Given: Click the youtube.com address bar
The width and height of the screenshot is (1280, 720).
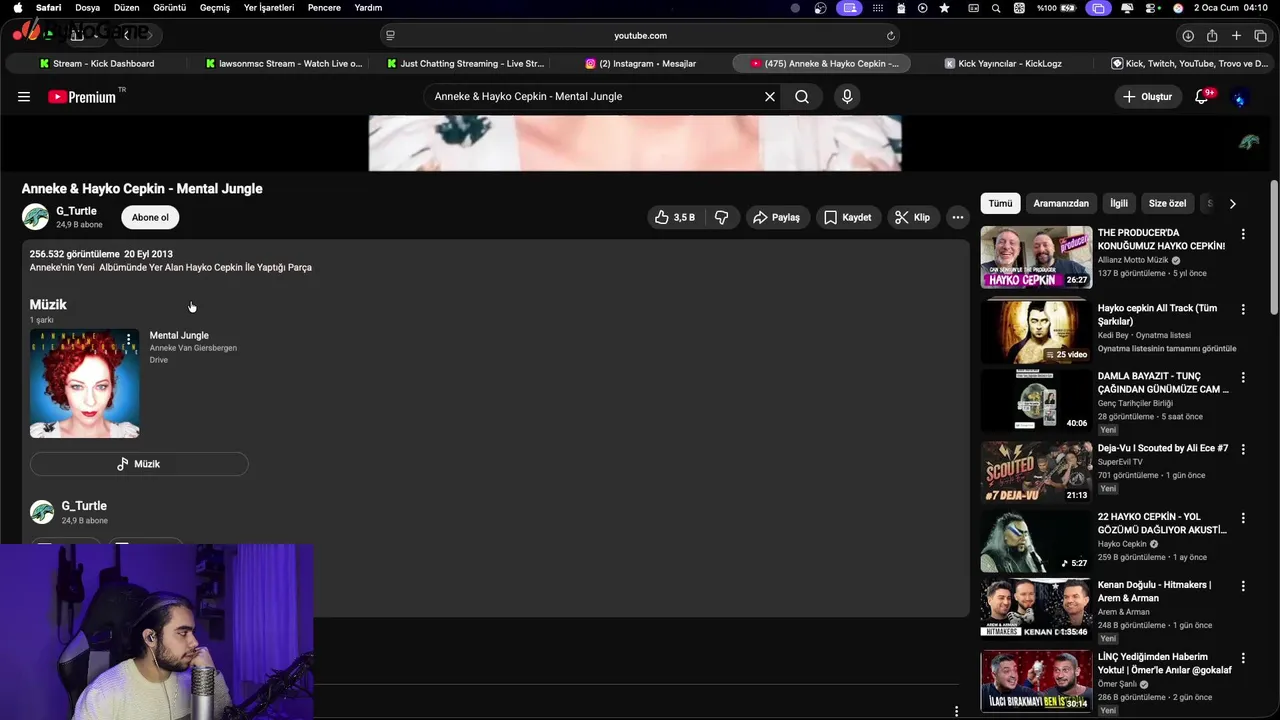Looking at the screenshot, I should pos(640,35).
